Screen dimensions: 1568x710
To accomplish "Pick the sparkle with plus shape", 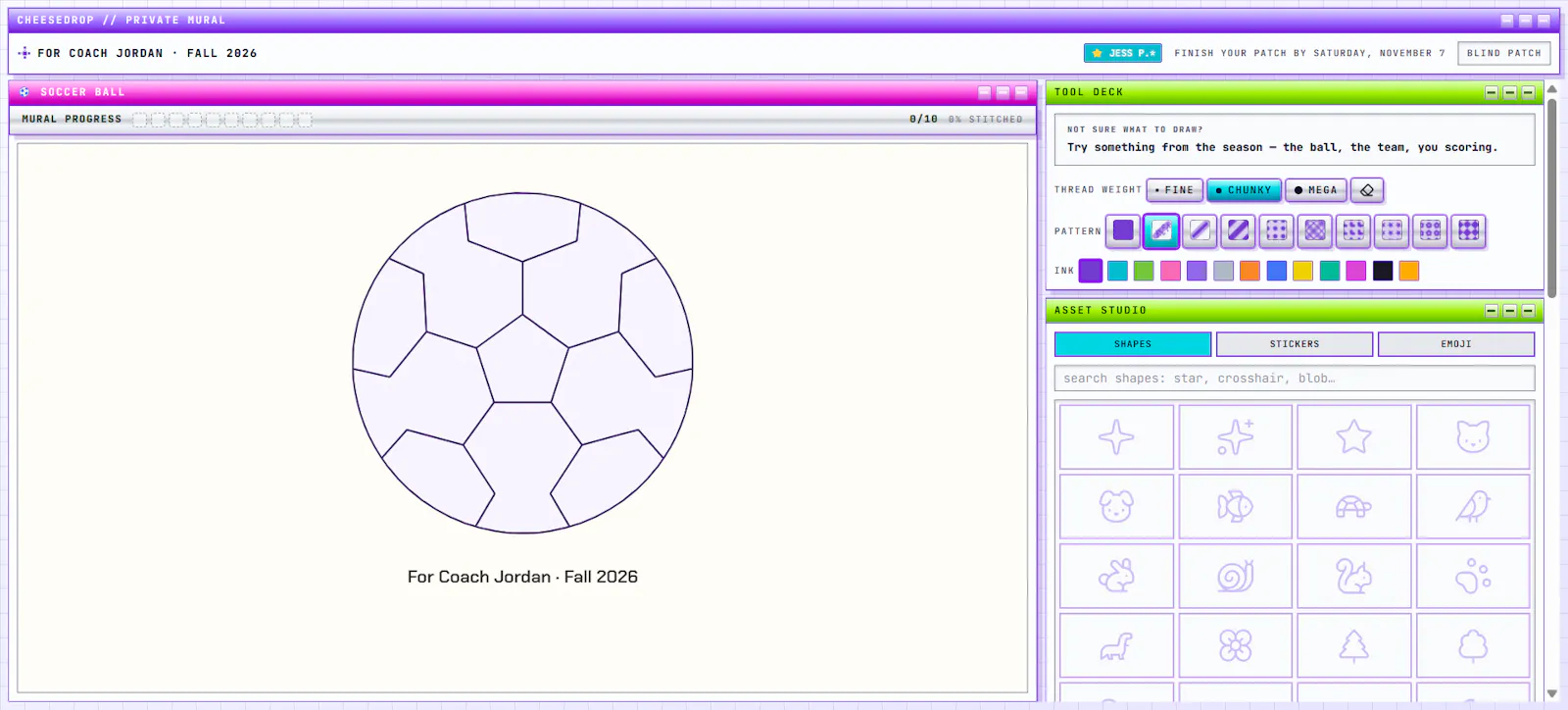I will point(1235,437).
